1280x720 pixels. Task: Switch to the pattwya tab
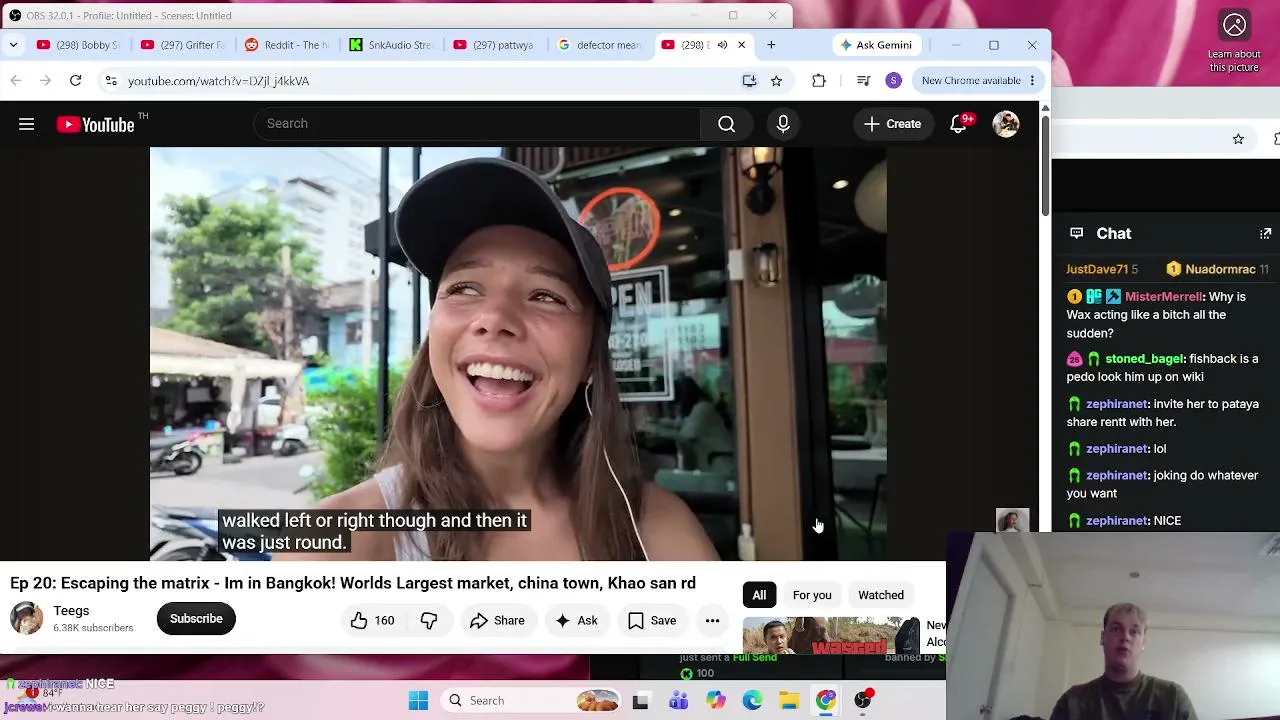point(495,45)
